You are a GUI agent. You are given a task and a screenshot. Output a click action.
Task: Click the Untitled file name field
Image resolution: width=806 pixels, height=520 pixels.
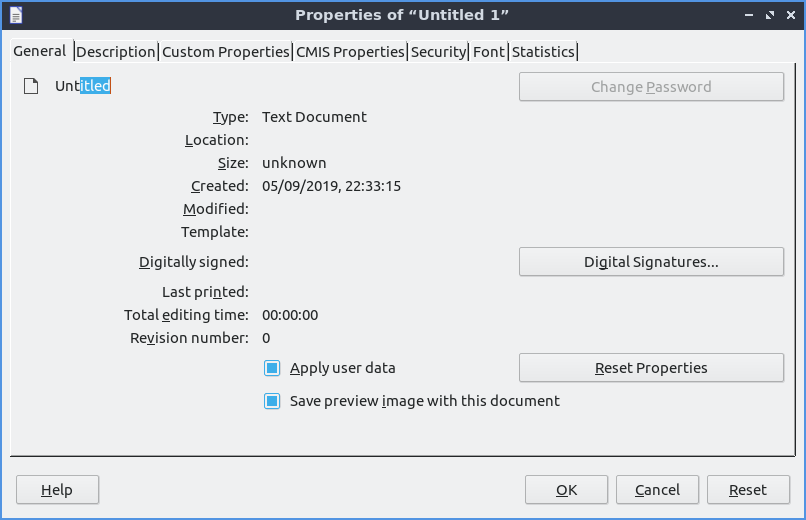tap(83, 86)
